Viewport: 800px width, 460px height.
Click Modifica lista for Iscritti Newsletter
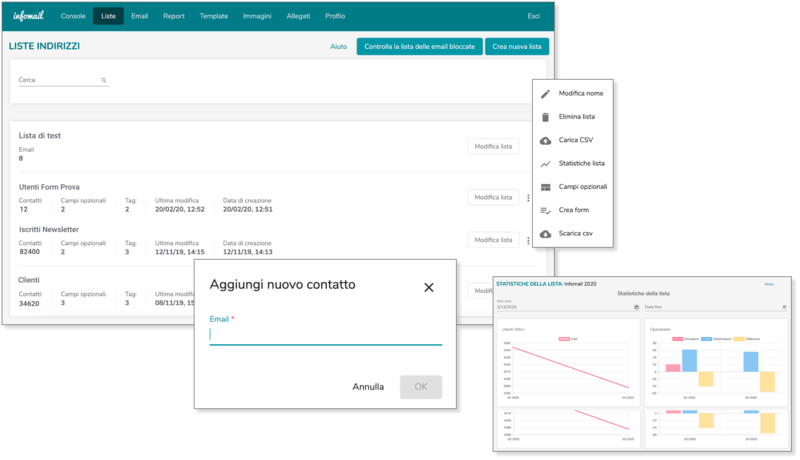(493, 240)
